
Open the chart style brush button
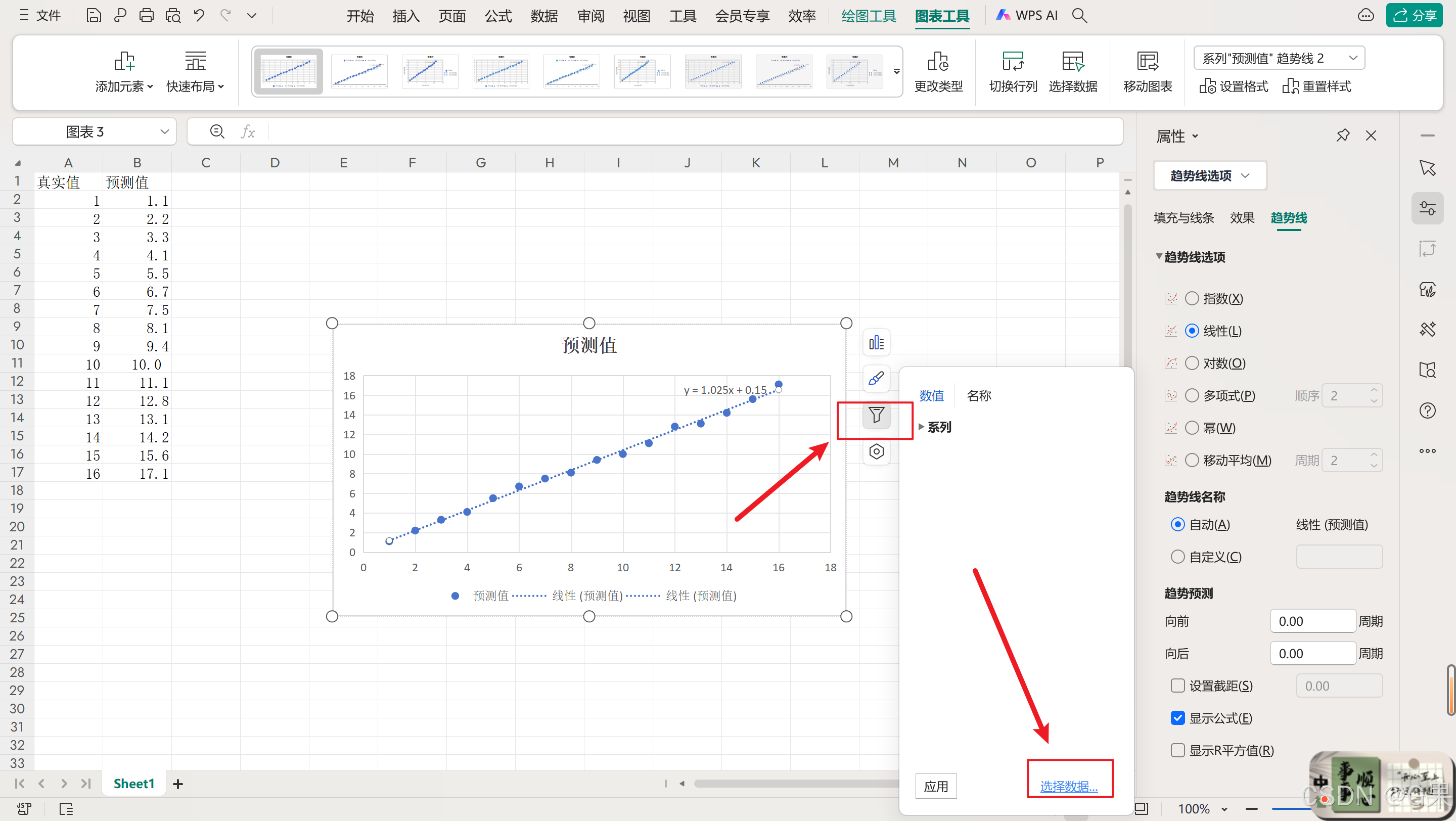pos(877,379)
